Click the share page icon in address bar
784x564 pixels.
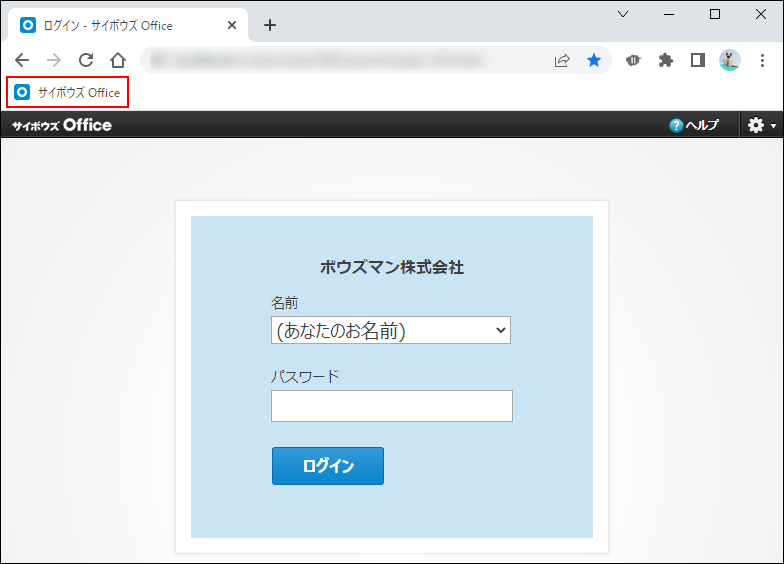tap(562, 60)
